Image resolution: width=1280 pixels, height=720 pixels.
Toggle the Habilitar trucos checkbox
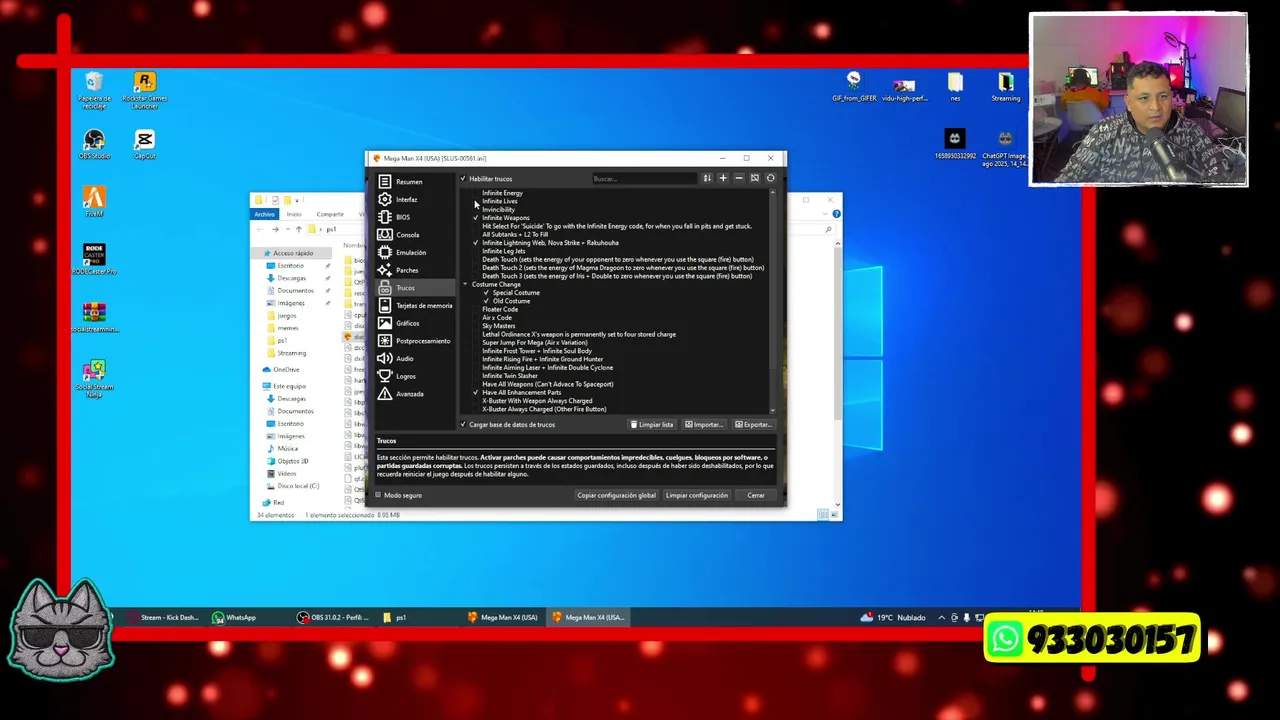[x=463, y=179]
